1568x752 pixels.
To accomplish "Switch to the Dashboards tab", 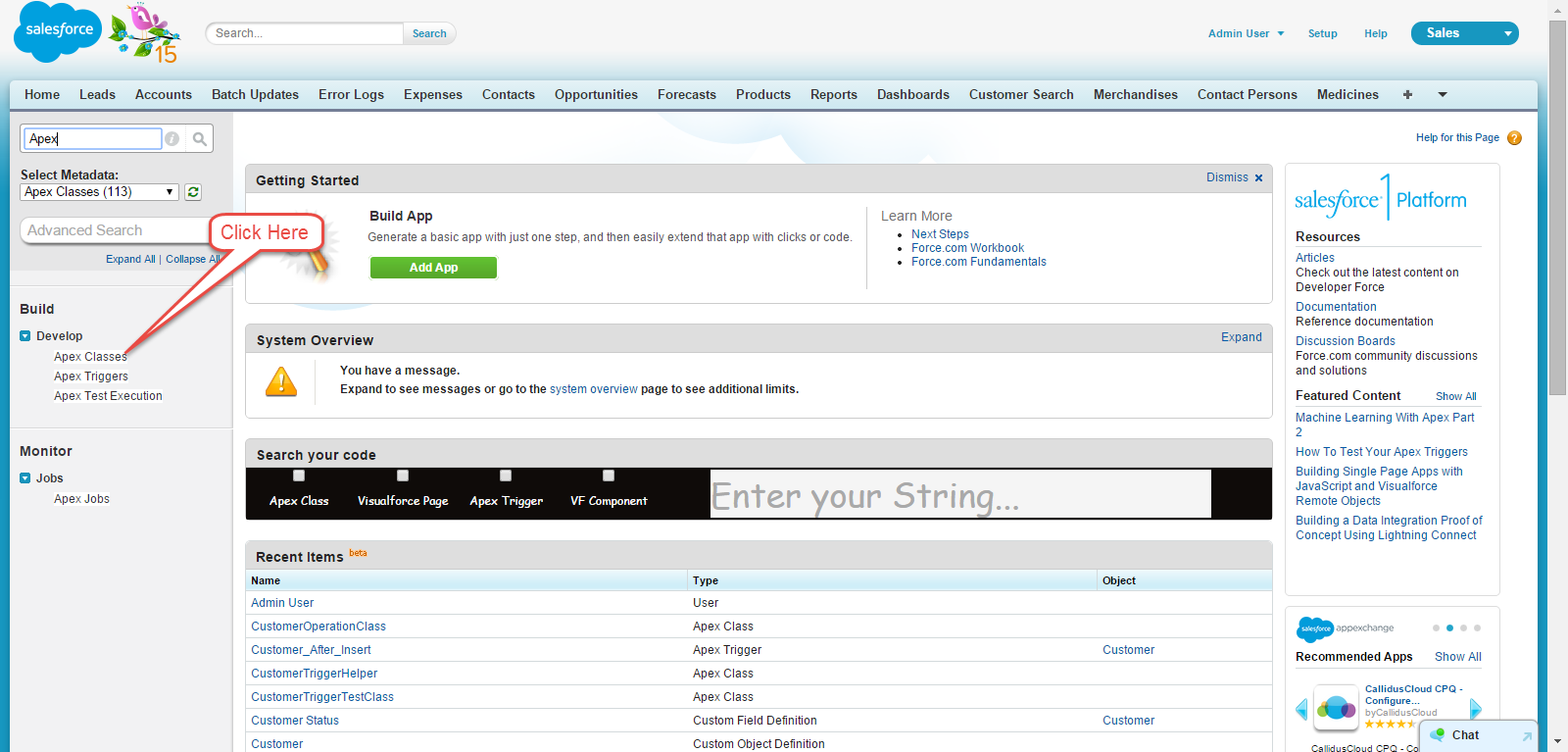I will (x=912, y=95).
